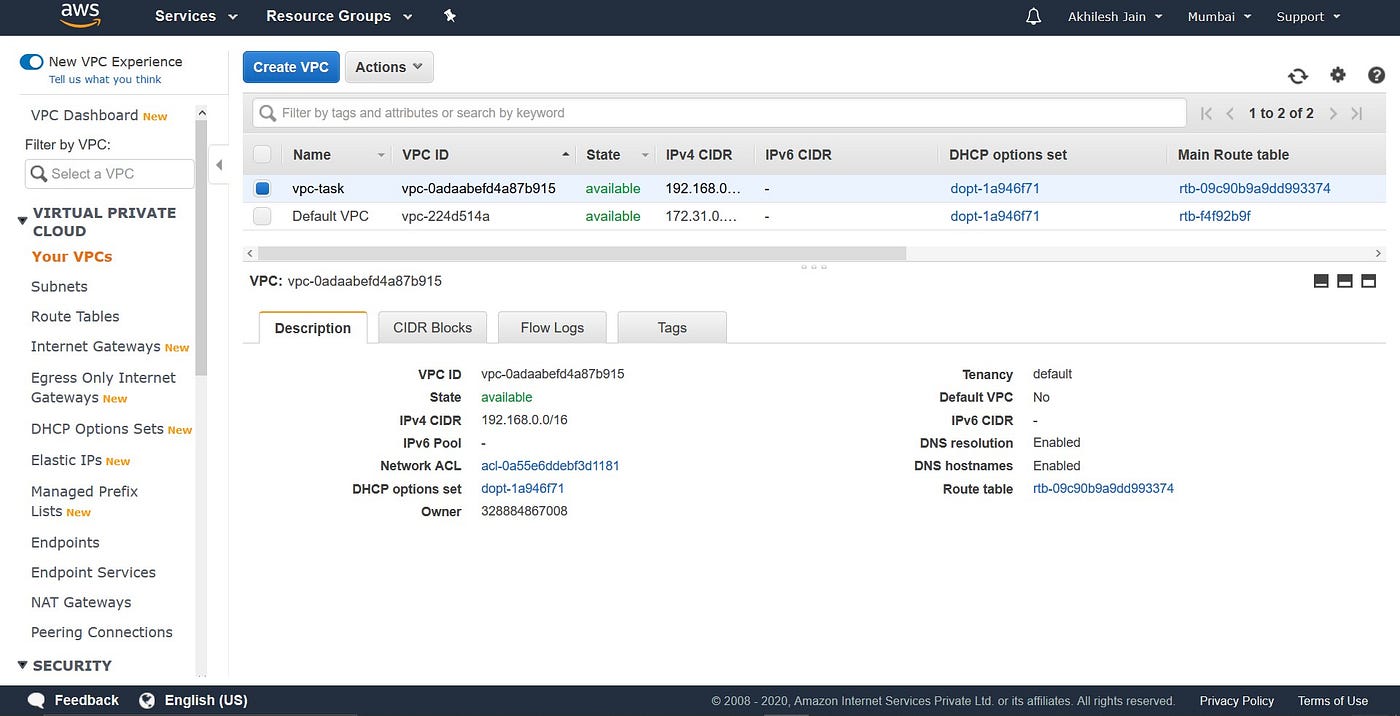Click the Feedback speech bubble icon

(37, 700)
